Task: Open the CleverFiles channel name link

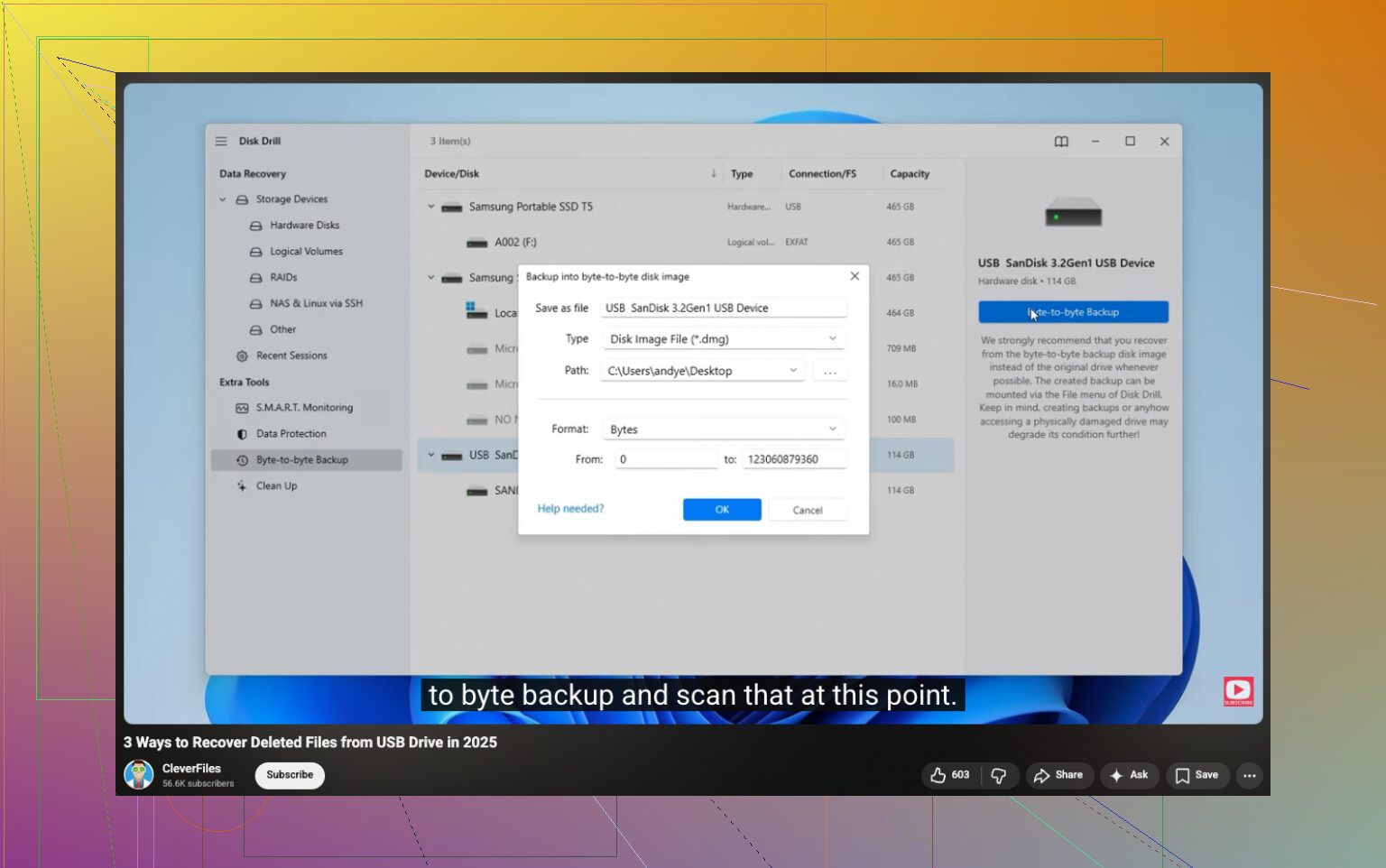Action: click(191, 769)
